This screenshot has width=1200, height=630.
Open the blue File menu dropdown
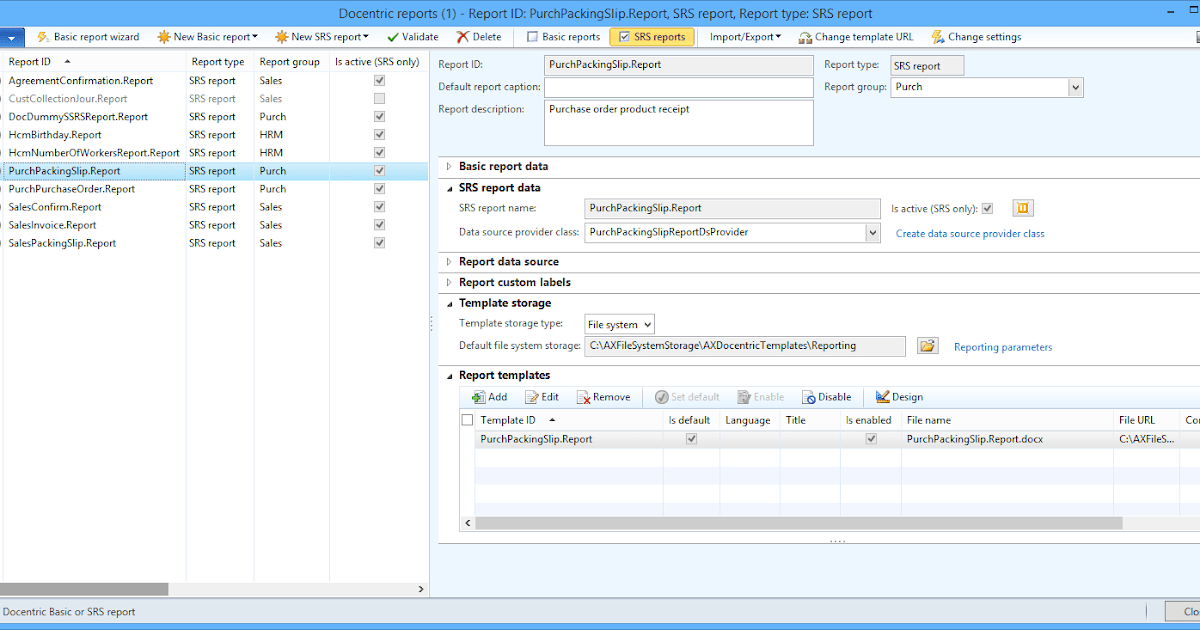click(12, 37)
